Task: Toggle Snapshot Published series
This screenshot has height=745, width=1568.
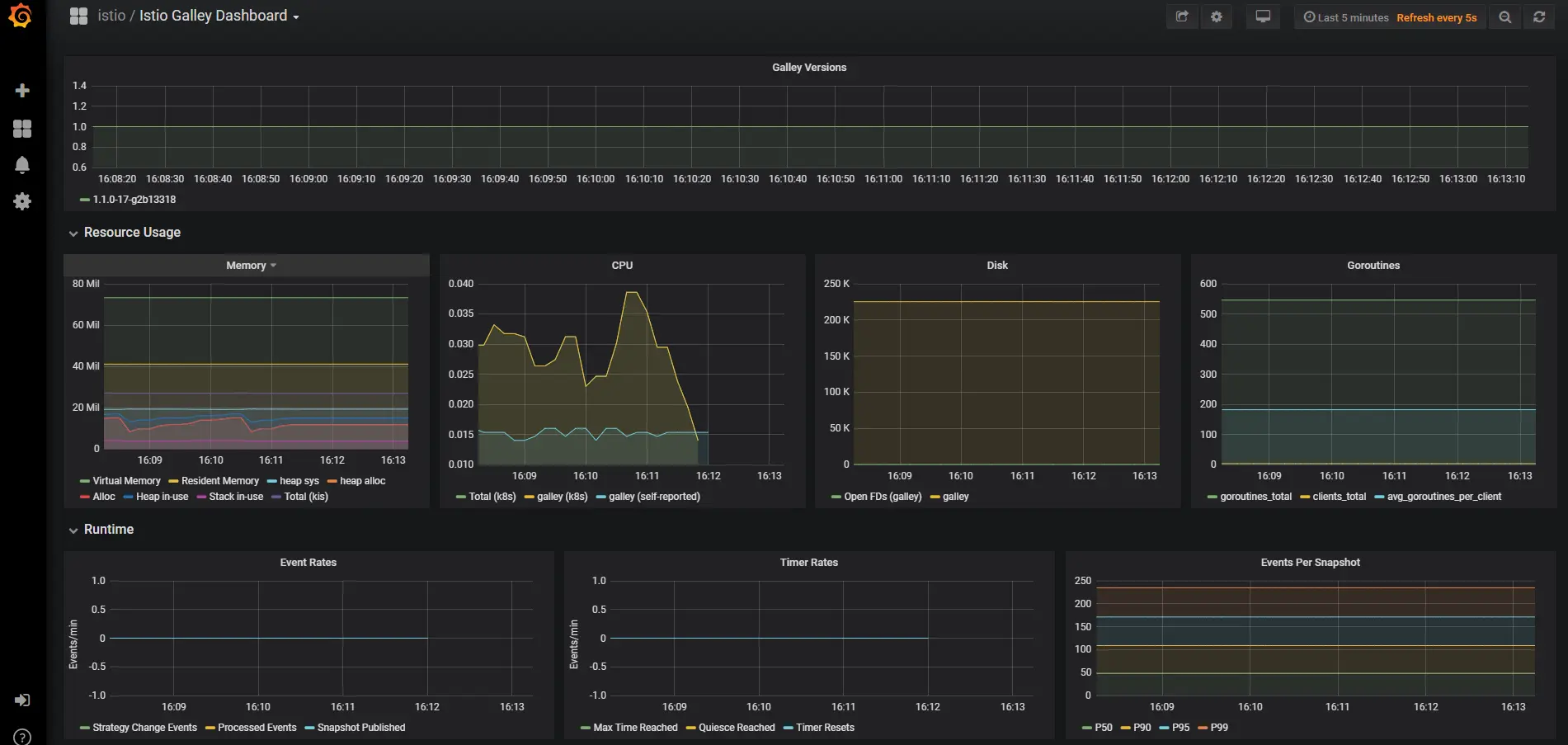Action: coord(361,728)
